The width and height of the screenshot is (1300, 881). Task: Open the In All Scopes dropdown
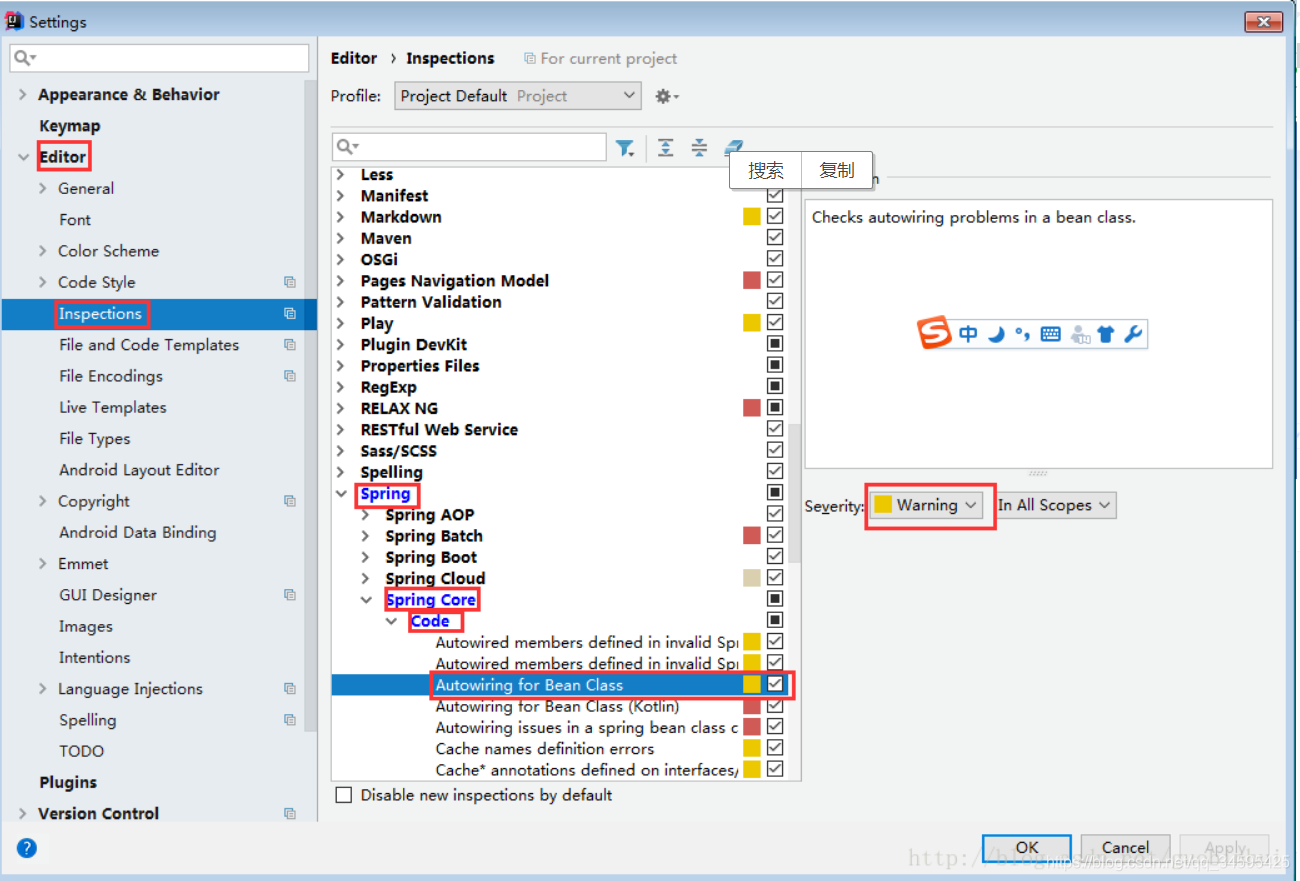(1055, 506)
